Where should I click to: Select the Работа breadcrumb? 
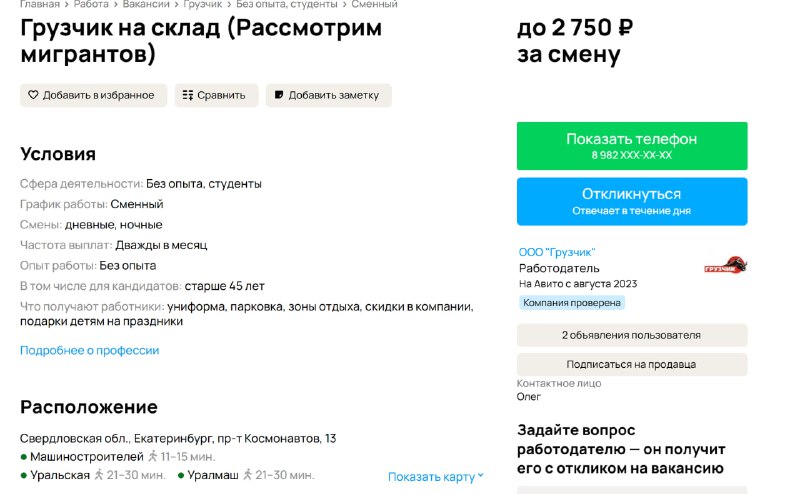click(91, 4)
